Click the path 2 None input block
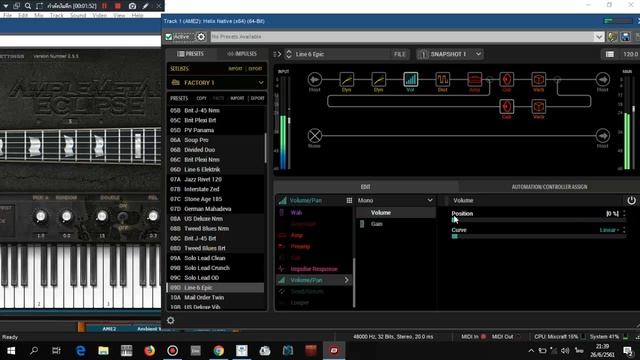 point(315,136)
